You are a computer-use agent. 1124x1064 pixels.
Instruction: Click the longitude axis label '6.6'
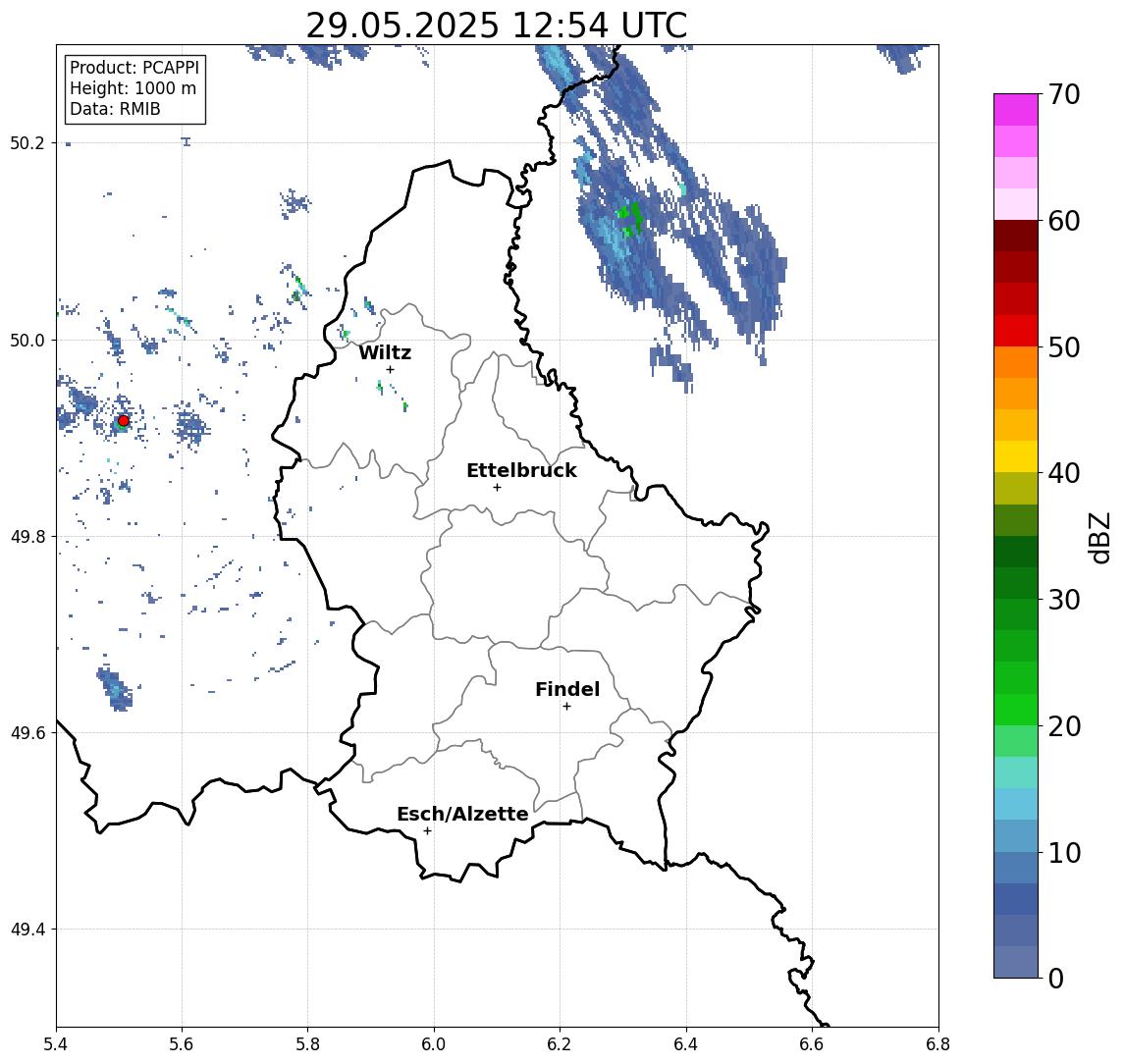tap(812, 1044)
